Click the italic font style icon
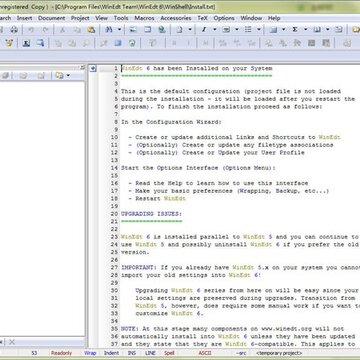This screenshot has width=360, height=360. pyautogui.click(x=204, y=30)
